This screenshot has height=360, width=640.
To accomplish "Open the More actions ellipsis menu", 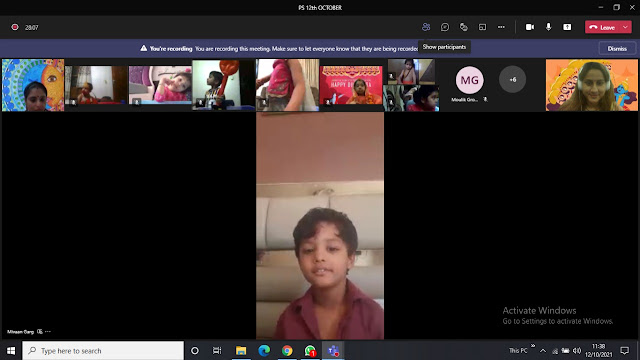I will pyautogui.click(x=501, y=27).
